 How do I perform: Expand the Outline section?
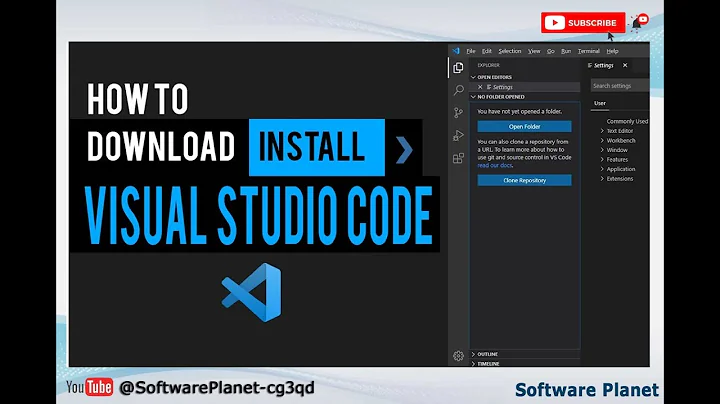[x=487, y=354]
